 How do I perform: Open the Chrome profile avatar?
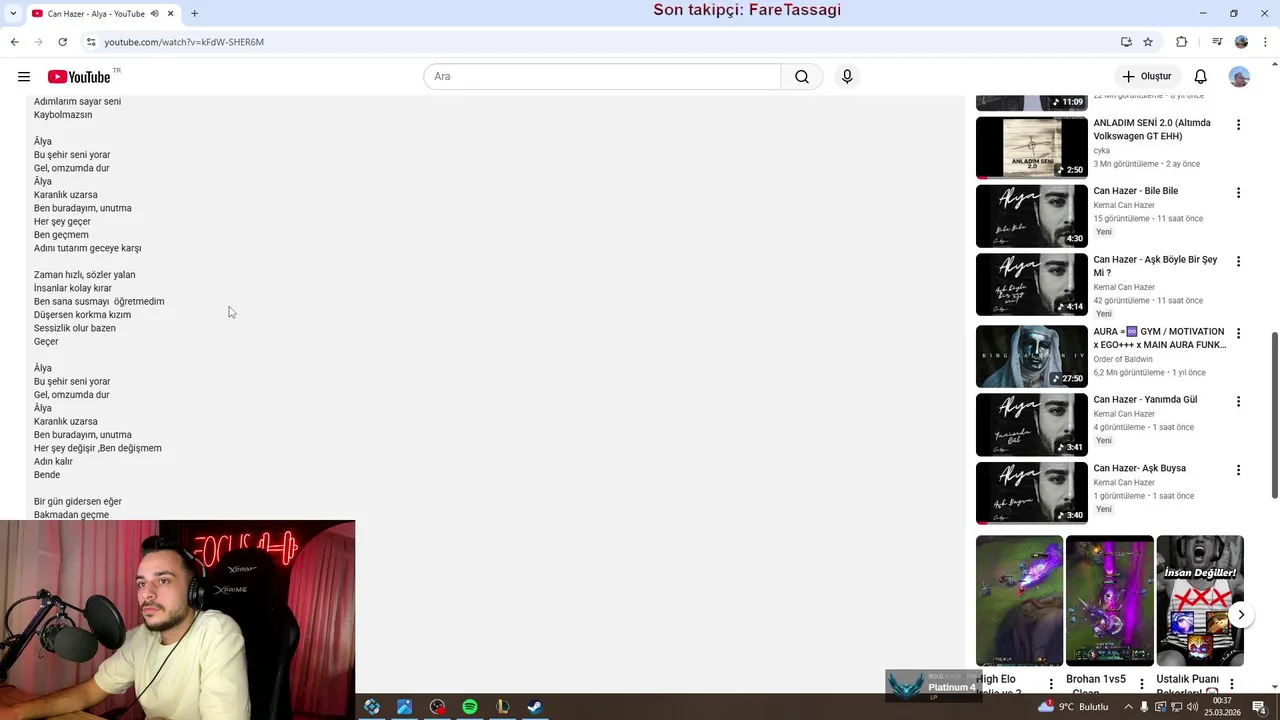1241,42
